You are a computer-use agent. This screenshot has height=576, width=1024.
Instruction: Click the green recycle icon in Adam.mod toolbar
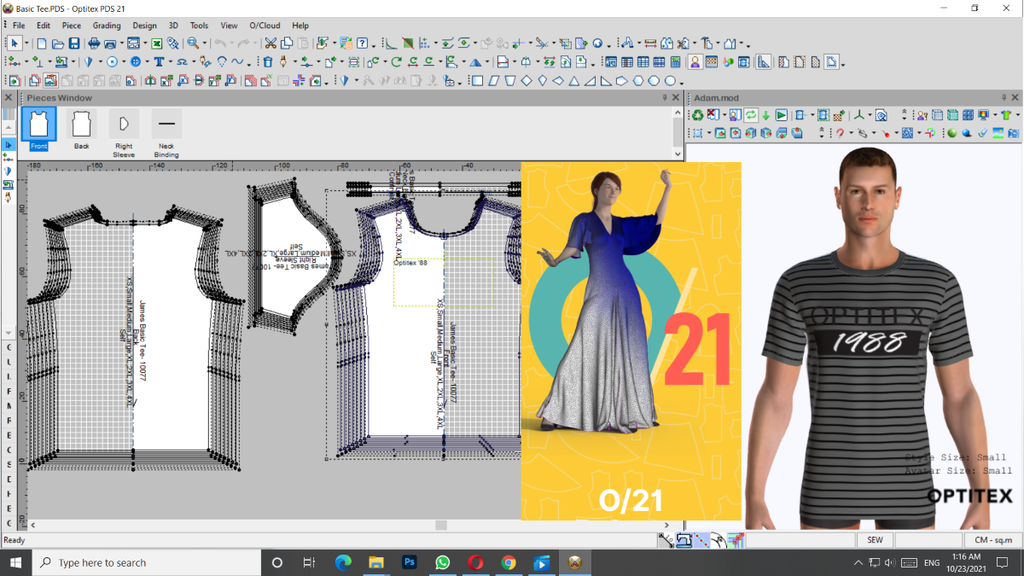697,116
